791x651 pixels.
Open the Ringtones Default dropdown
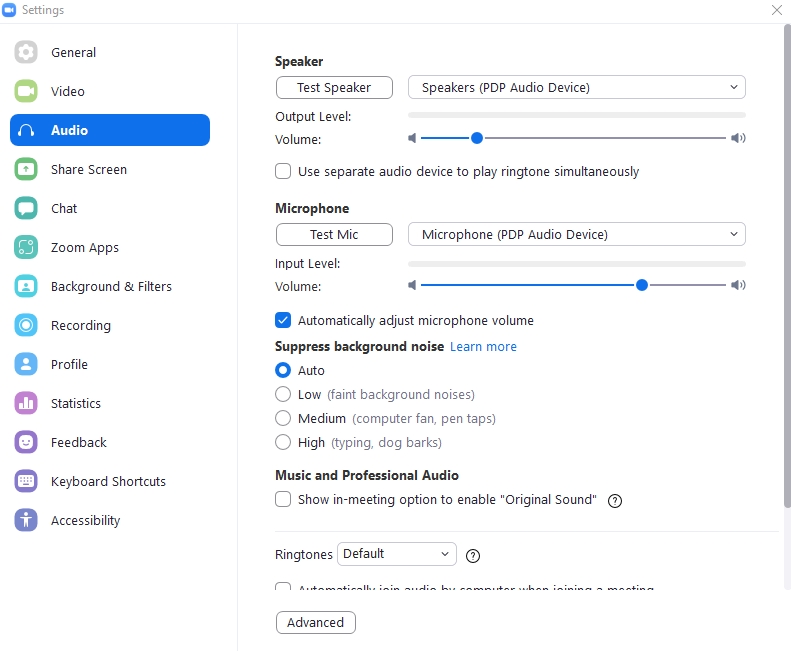[x=396, y=554]
